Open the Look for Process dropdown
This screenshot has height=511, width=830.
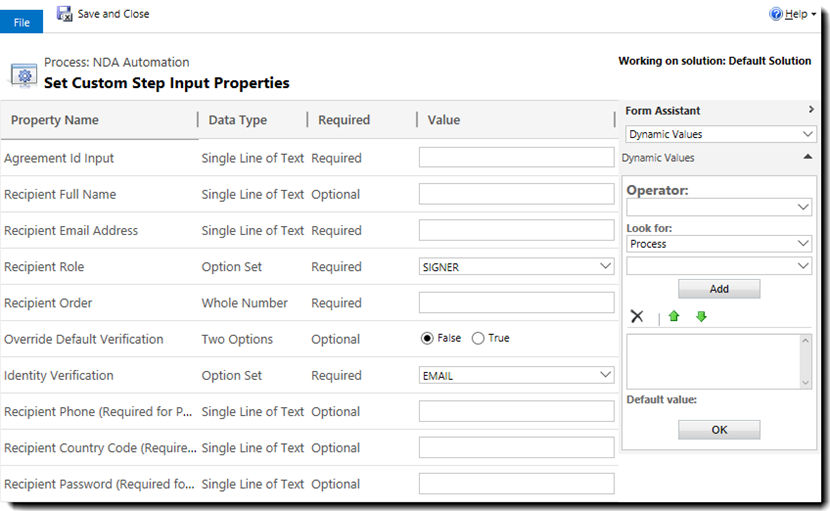click(719, 244)
